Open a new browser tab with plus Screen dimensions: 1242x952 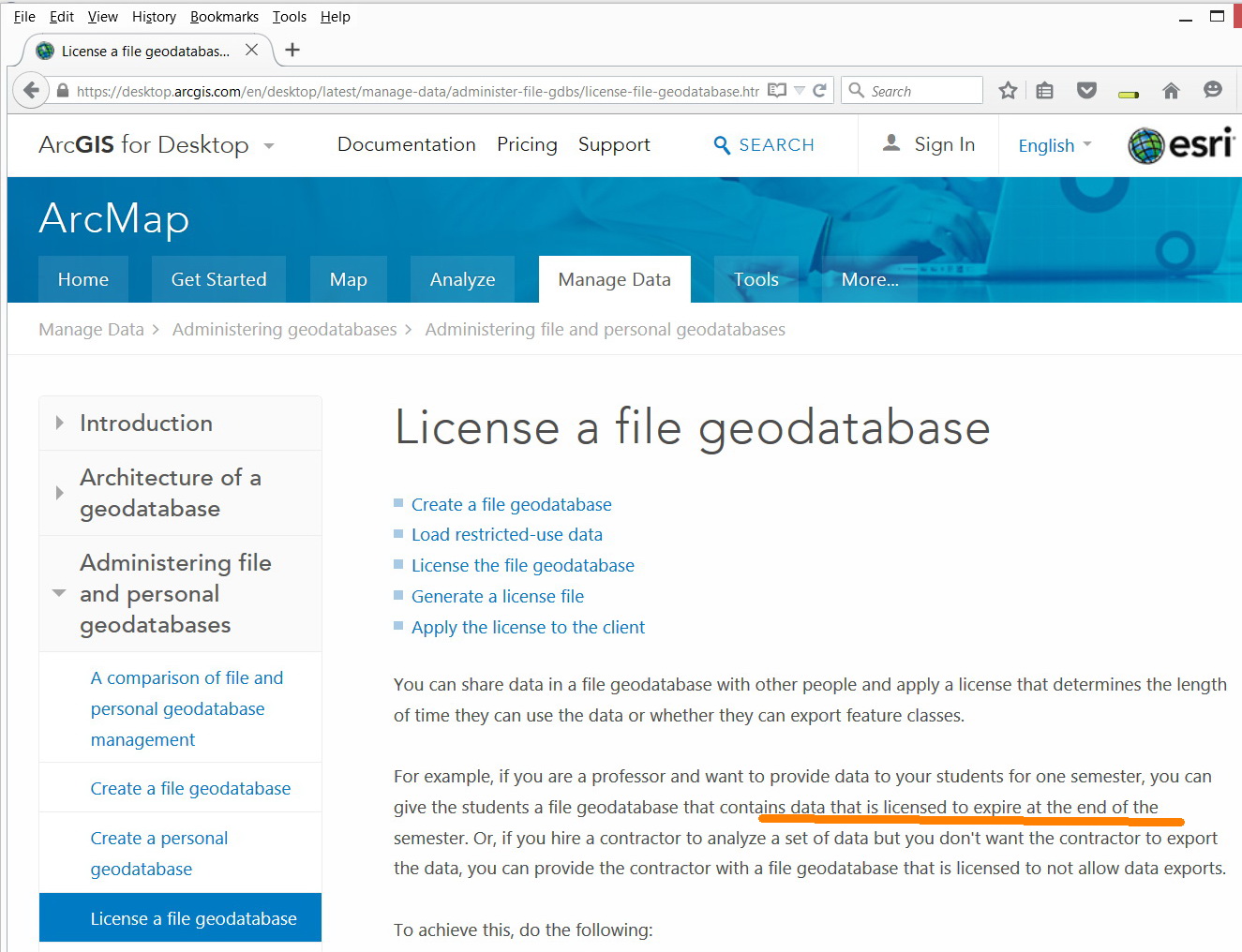coord(292,50)
